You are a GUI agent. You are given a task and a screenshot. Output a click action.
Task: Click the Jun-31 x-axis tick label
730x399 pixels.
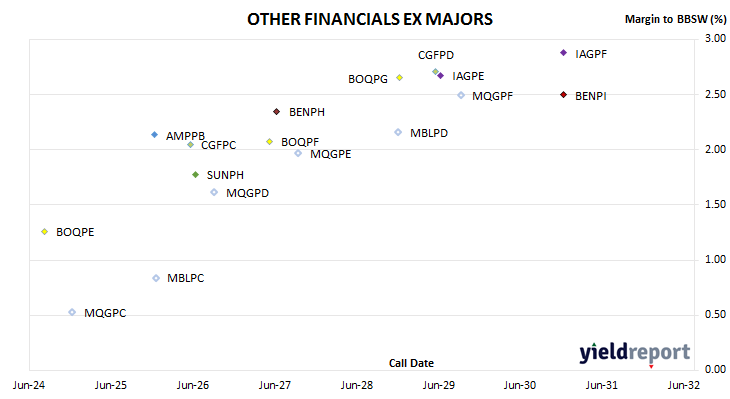coord(602,385)
